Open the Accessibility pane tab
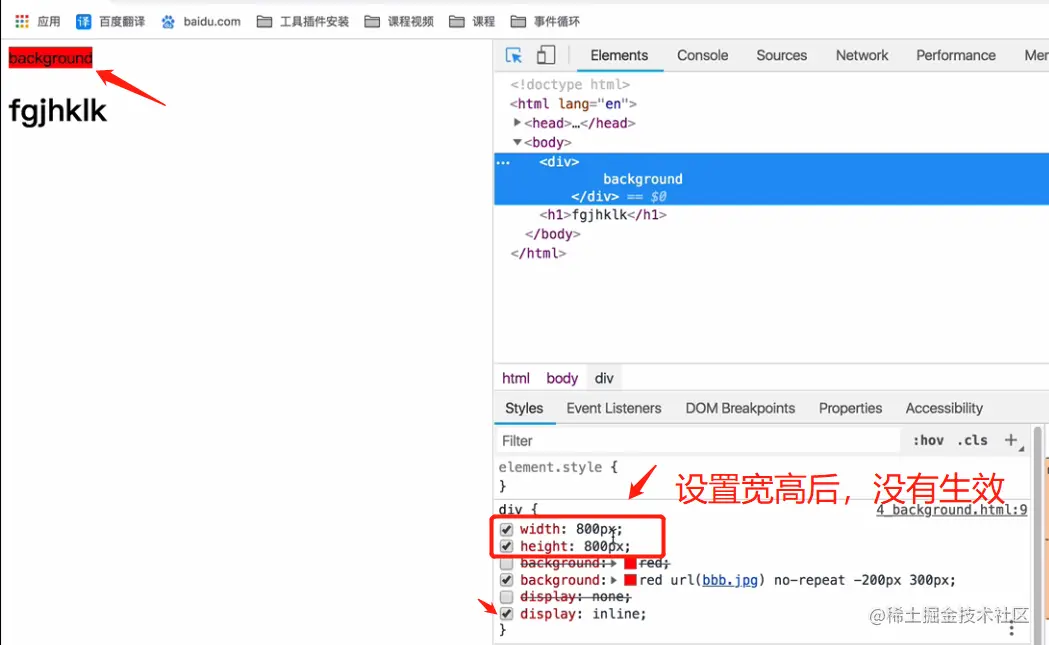 click(x=944, y=408)
